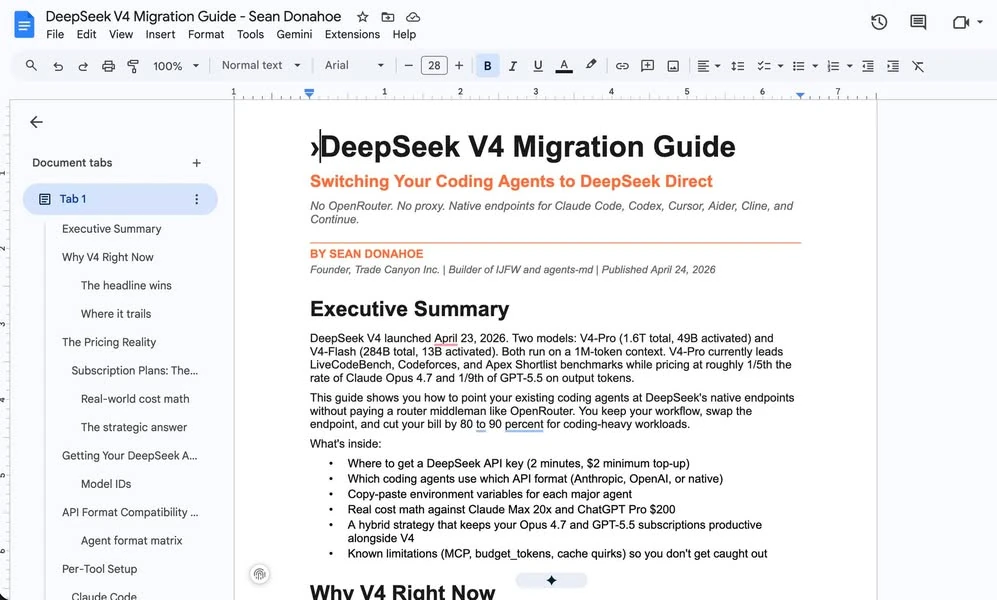Screen dimensions: 997x600
Task: Star the document title
Action: [362, 17]
